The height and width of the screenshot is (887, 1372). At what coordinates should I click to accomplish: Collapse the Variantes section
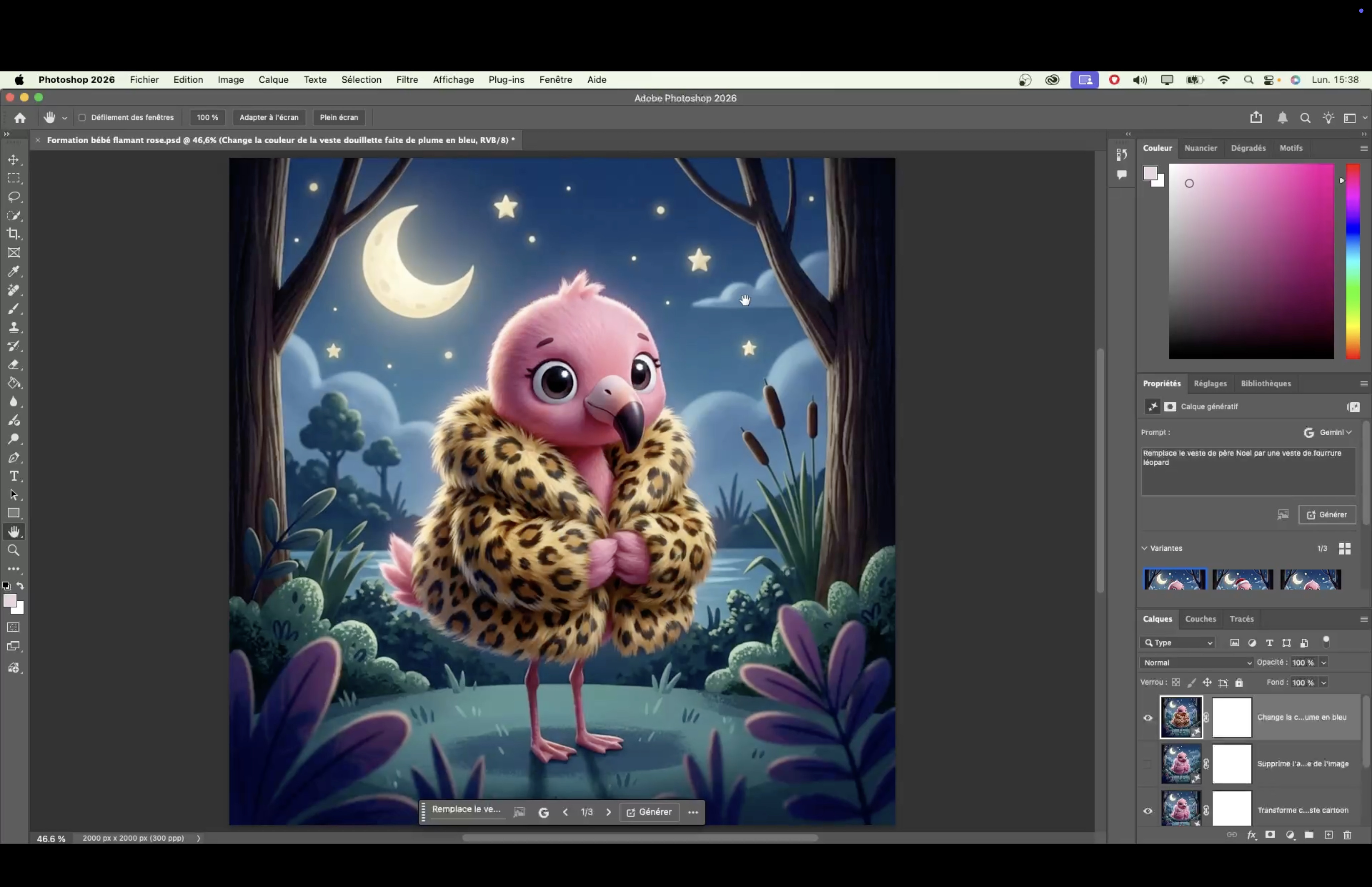point(1144,548)
